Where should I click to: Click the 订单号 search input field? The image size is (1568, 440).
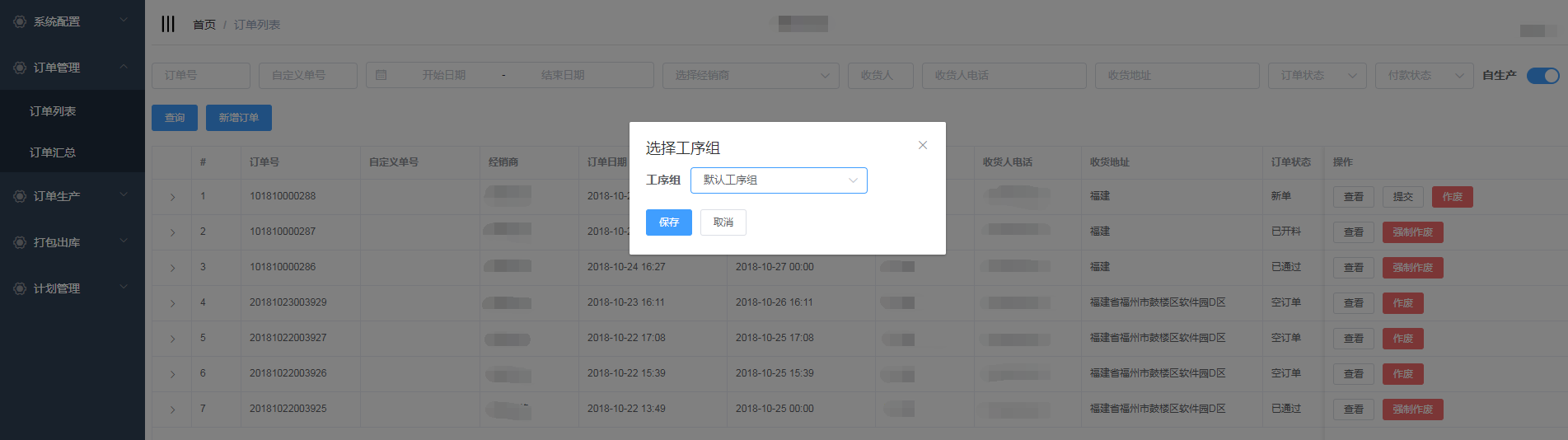point(201,76)
